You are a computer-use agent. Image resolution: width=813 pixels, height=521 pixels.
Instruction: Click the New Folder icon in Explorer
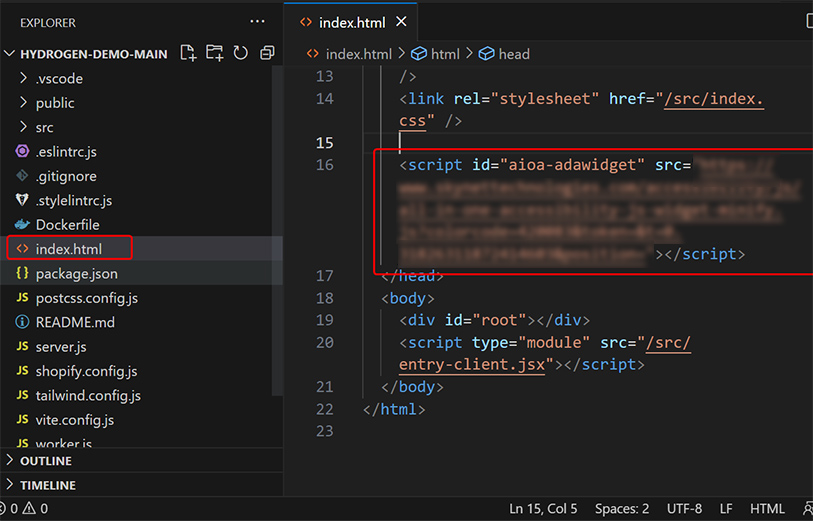(214, 54)
